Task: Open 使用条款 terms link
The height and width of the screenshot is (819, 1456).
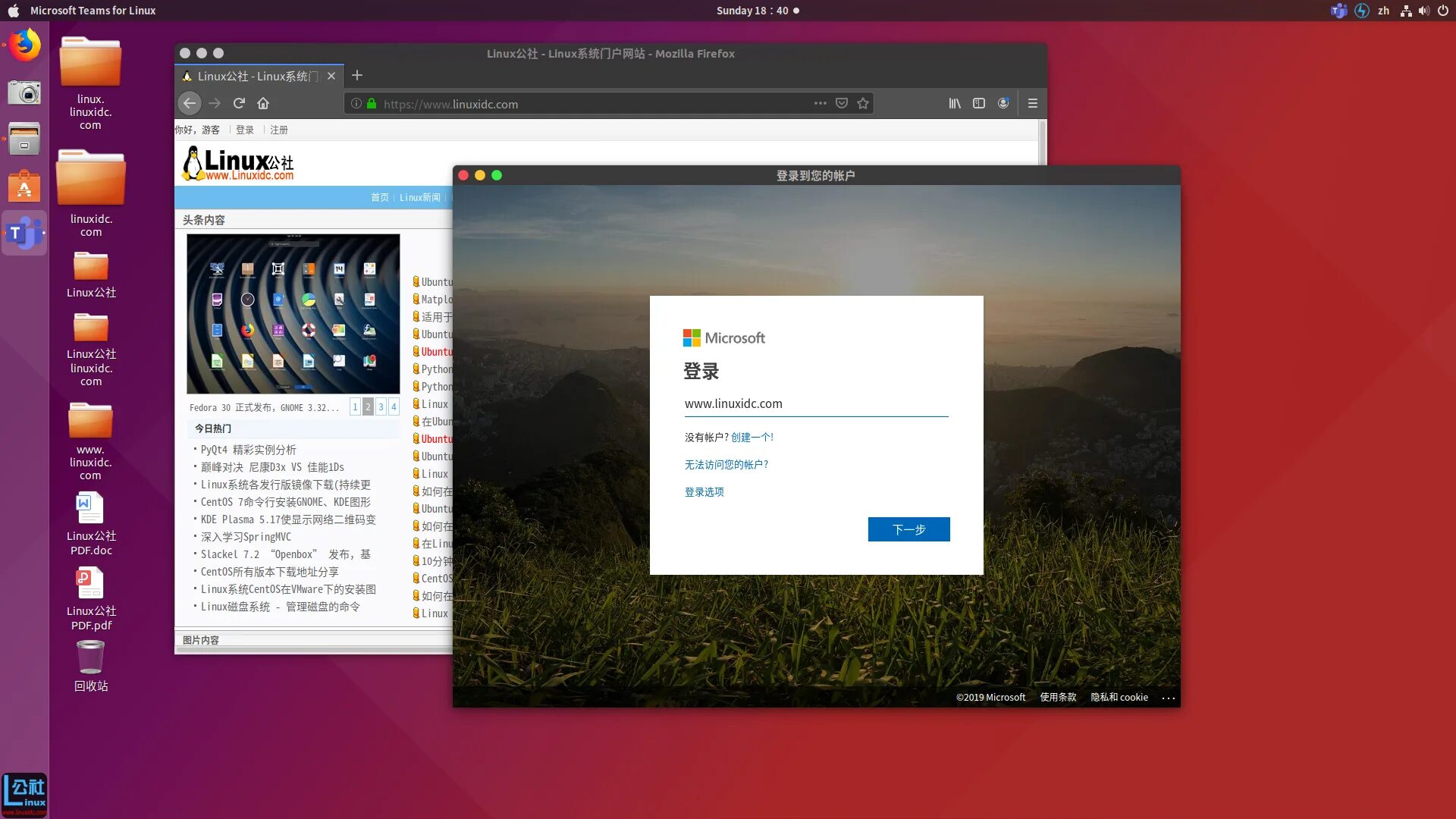Action: pyautogui.click(x=1058, y=697)
